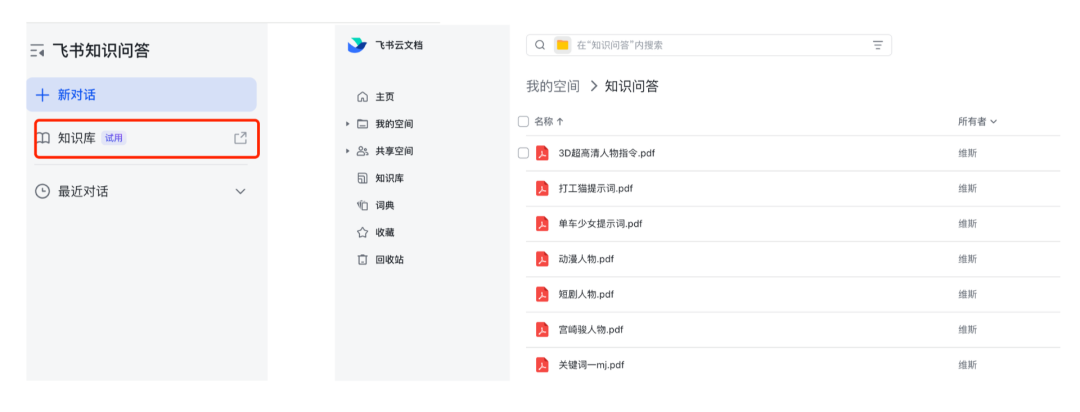
Task: Click the magnifier search icon
Action: [540, 45]
